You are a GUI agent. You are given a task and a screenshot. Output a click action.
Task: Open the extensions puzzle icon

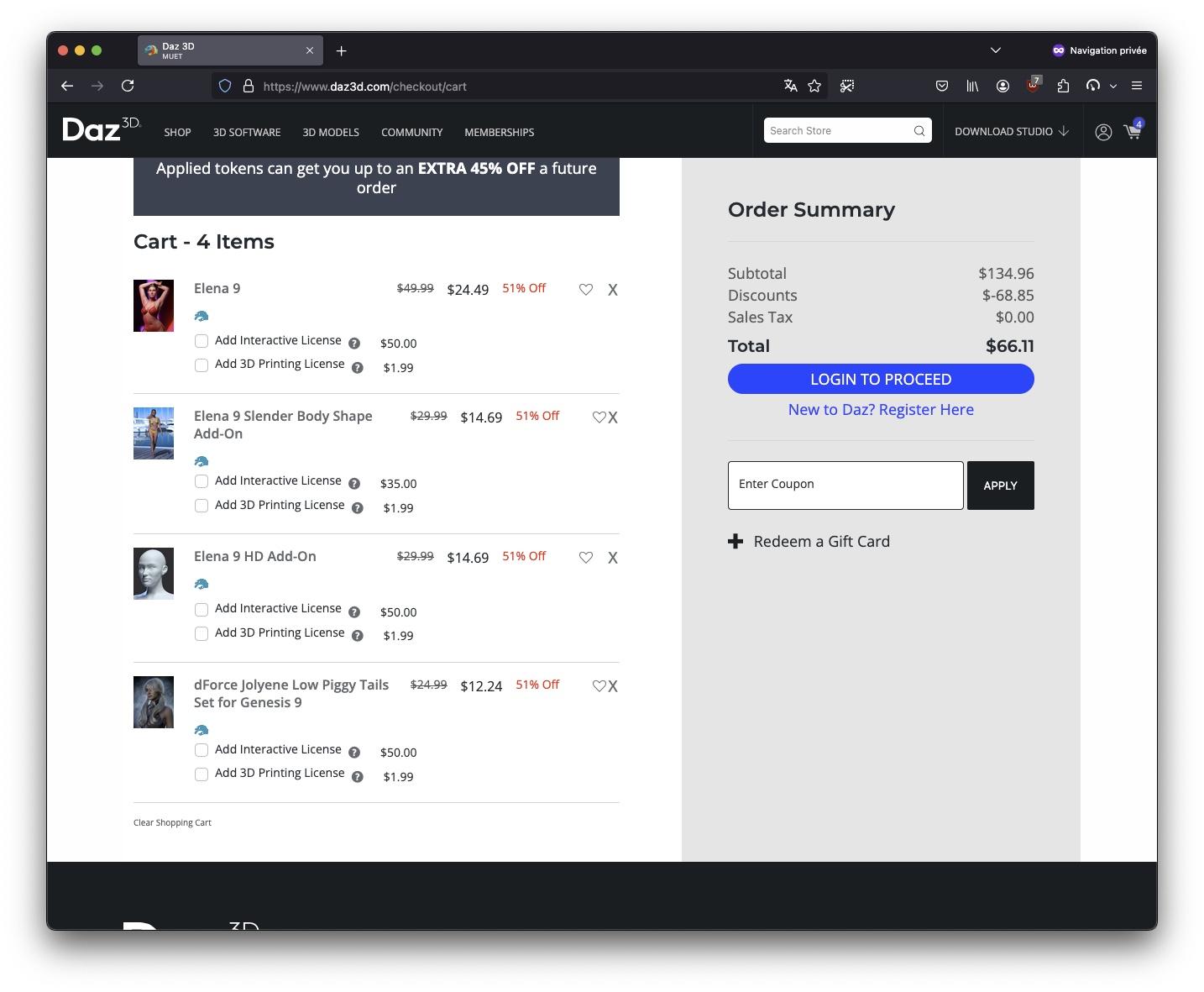click(x=1063, y=86)
